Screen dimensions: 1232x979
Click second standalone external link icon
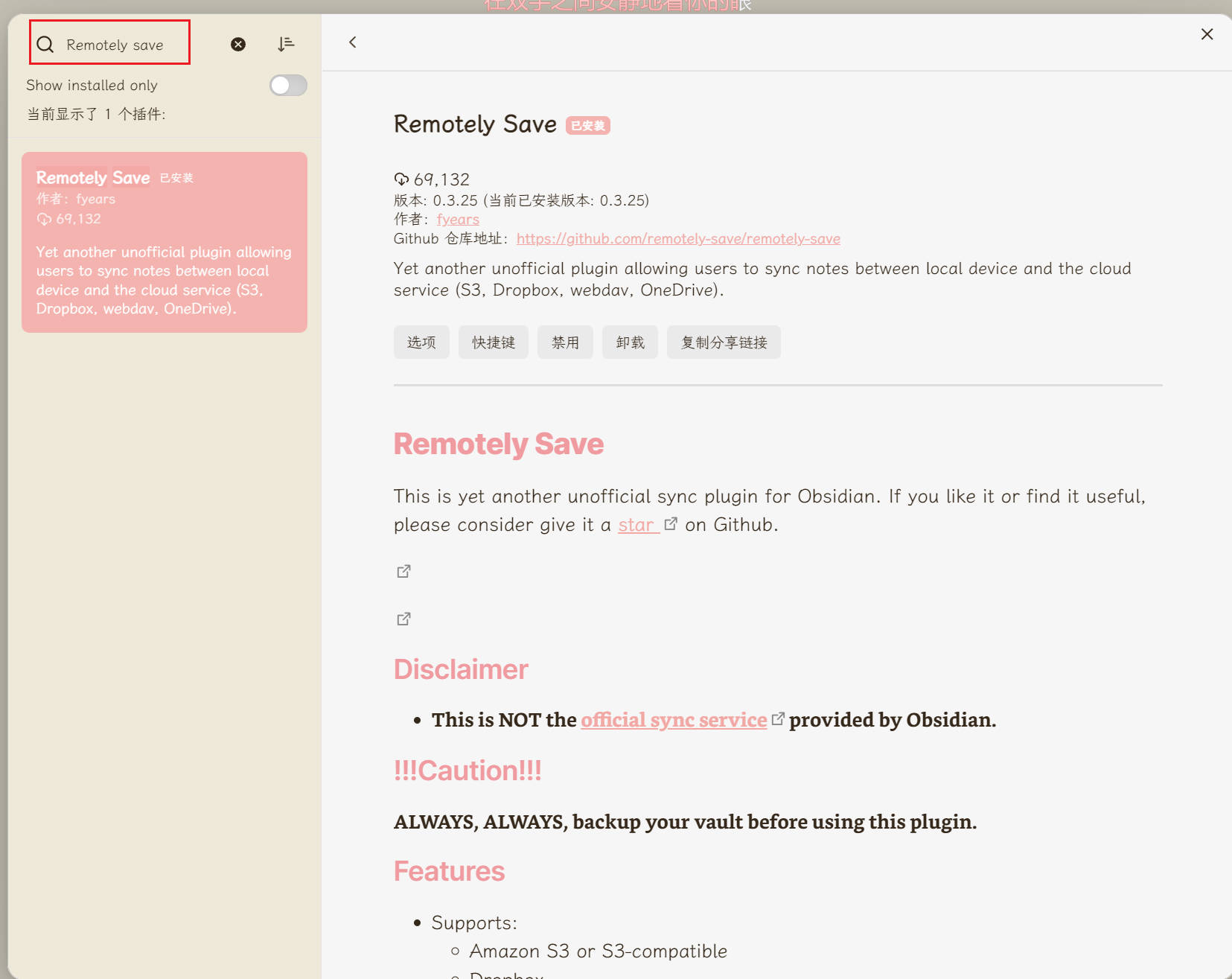coord(403,619)
